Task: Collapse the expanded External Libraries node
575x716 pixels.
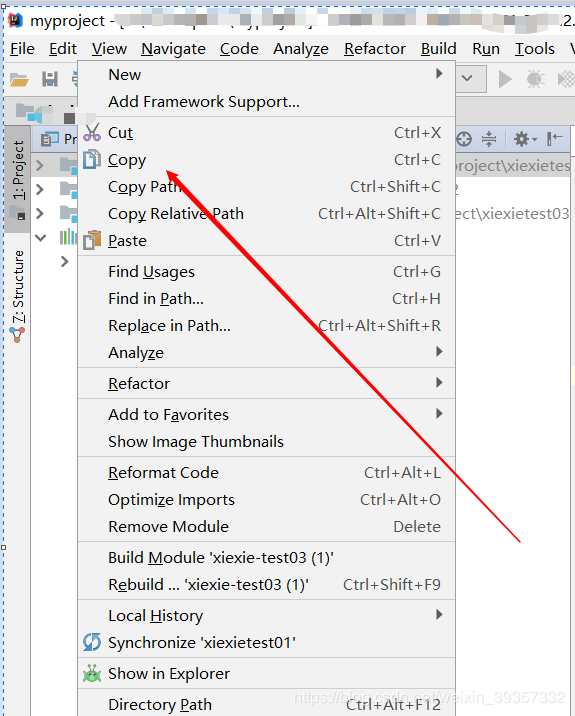Action: coord(41,237)
